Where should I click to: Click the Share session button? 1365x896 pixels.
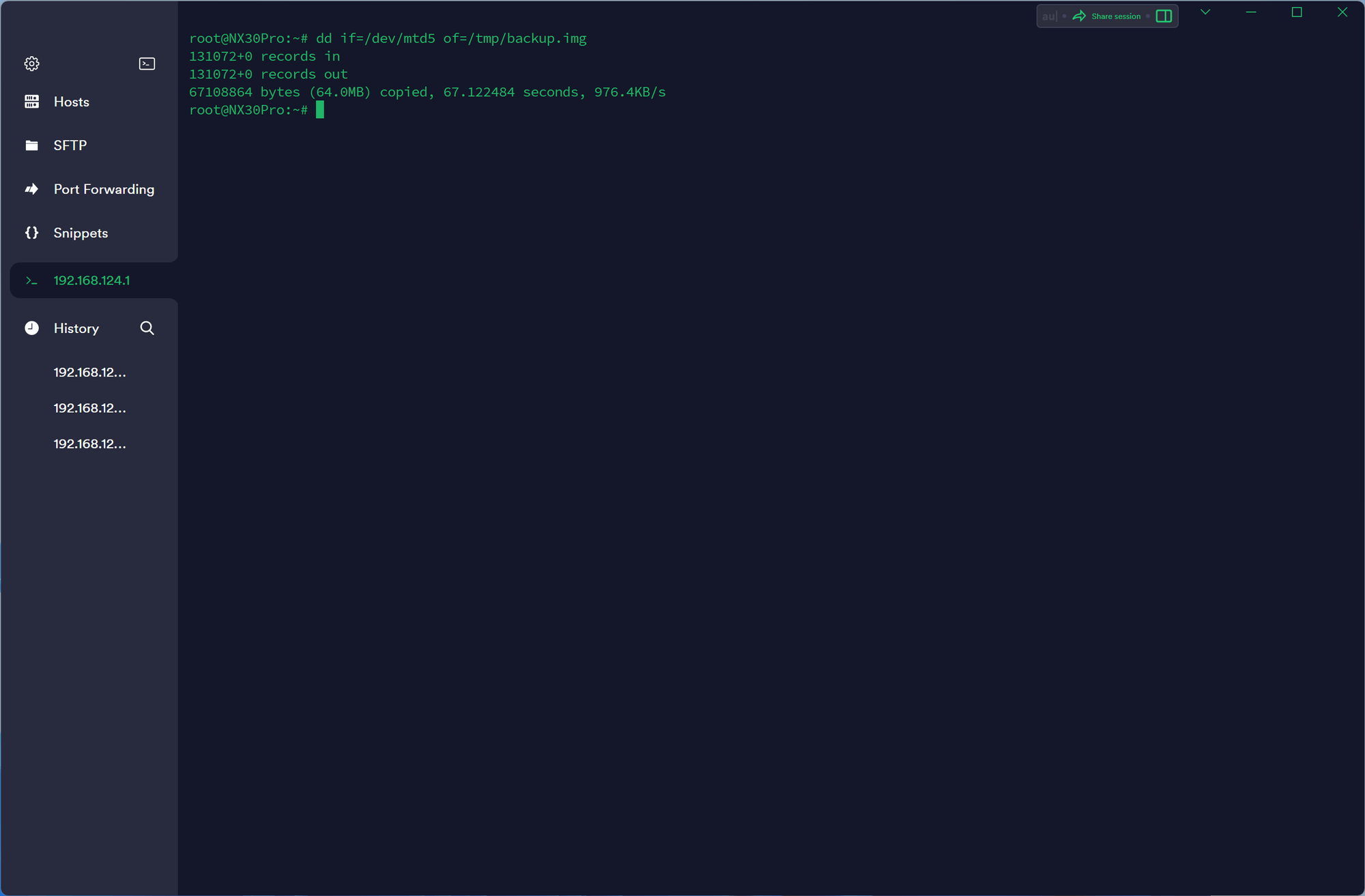click(1106, 16)
